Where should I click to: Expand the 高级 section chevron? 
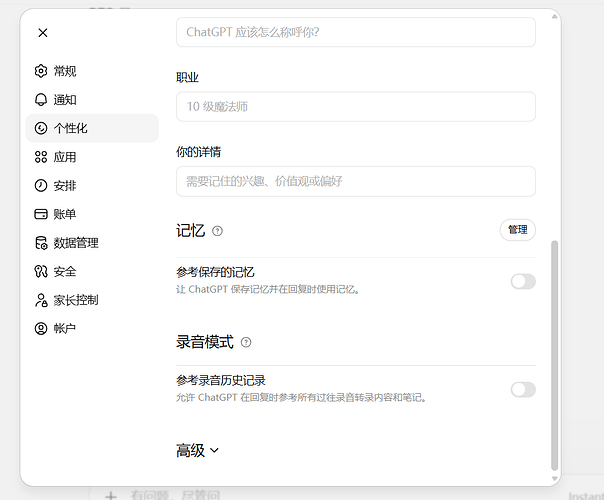pos(214,450)
